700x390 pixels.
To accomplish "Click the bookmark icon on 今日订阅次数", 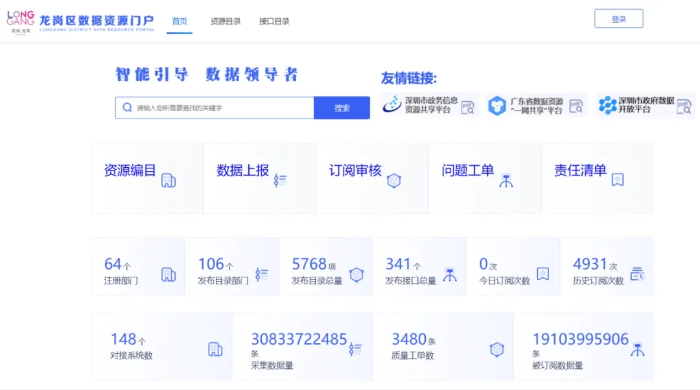I will click(x=542, y=274).
